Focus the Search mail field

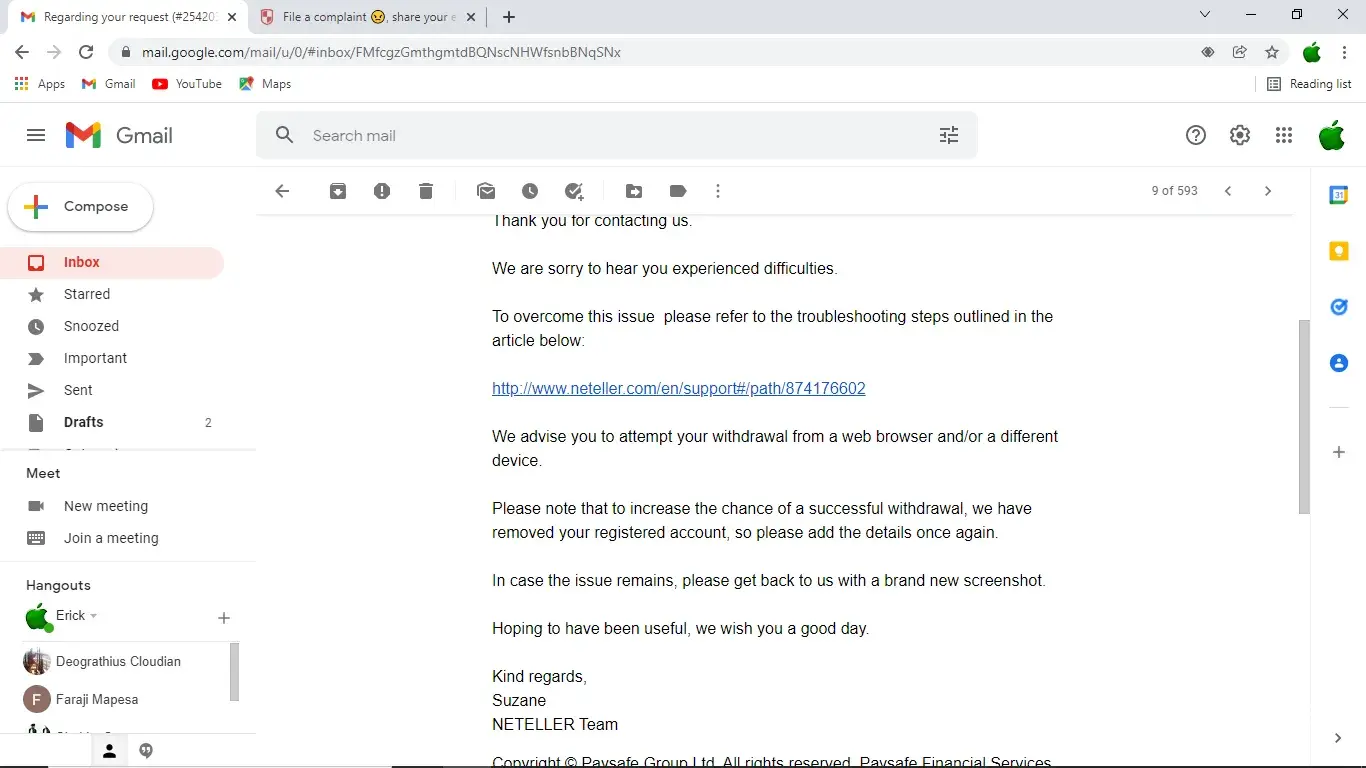coord(600,135)
